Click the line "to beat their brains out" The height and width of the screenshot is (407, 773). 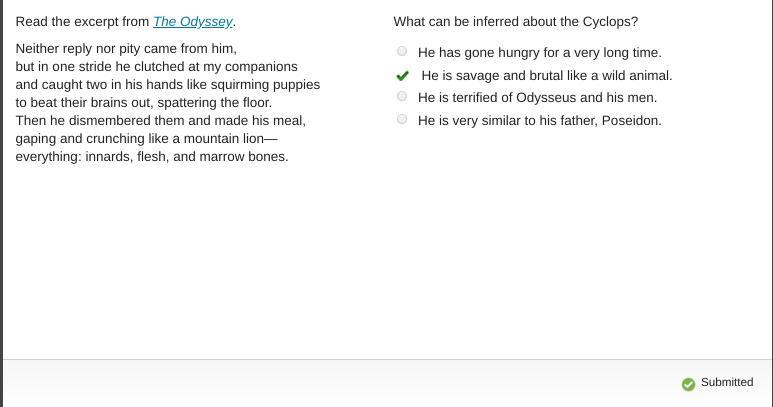pos(143,102)
